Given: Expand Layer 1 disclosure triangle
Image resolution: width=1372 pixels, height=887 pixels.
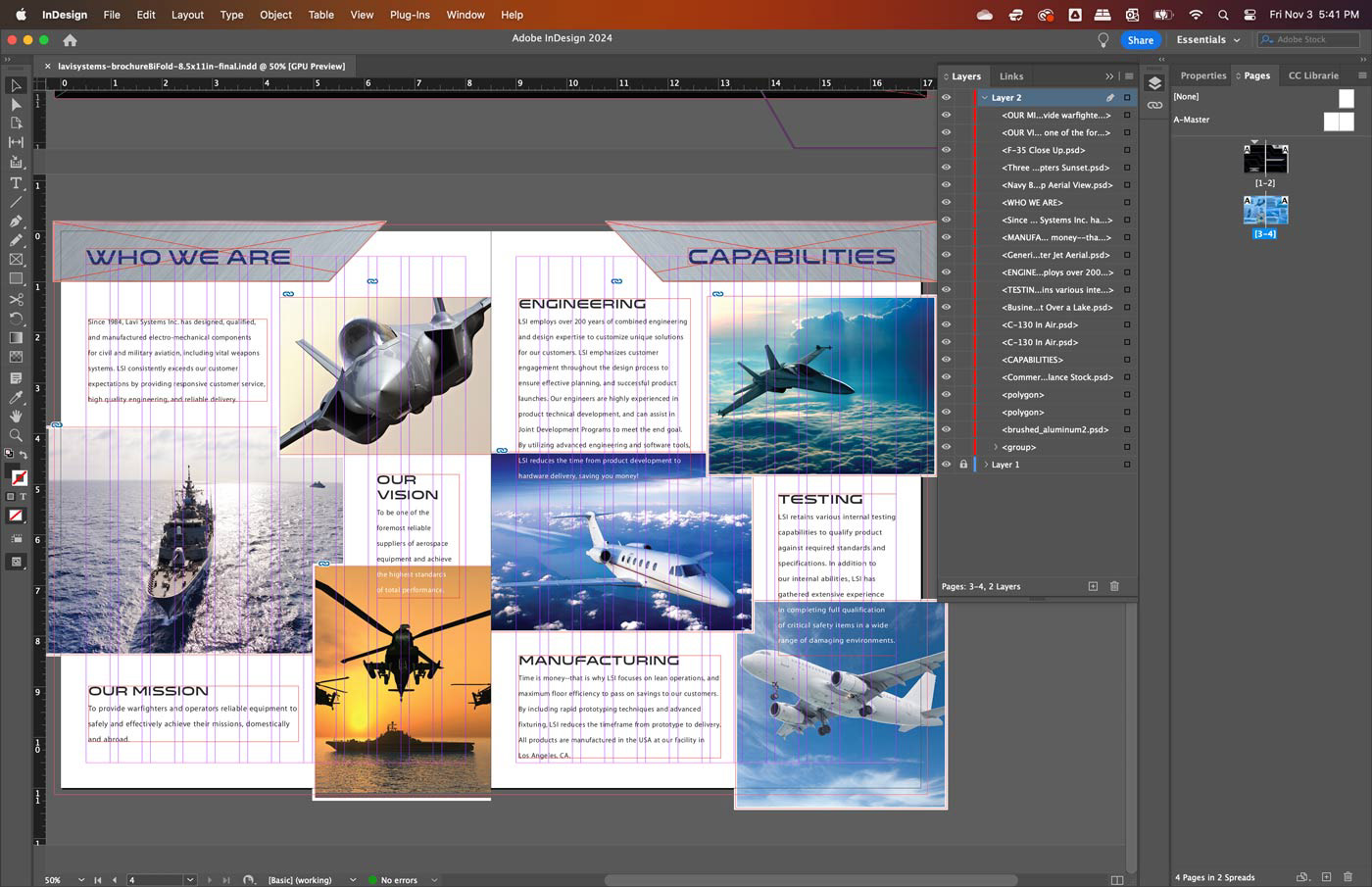Looking at the screenshot, I should point(985,465).
